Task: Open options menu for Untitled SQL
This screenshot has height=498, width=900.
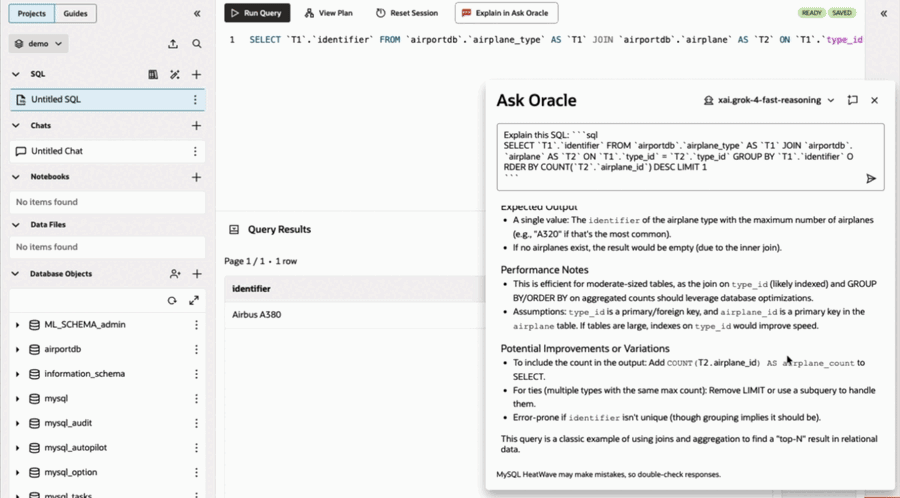Action: click(x=195, y=100)
